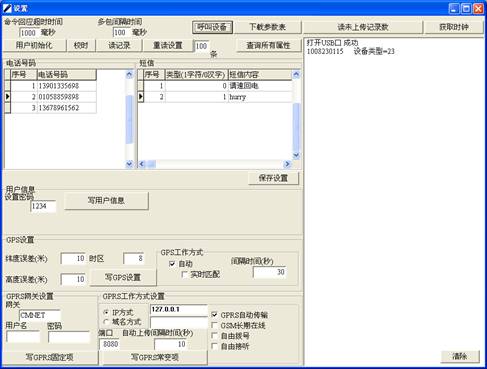Click the 获取时钟 button
487x369 pixels.
click(454, 27)
